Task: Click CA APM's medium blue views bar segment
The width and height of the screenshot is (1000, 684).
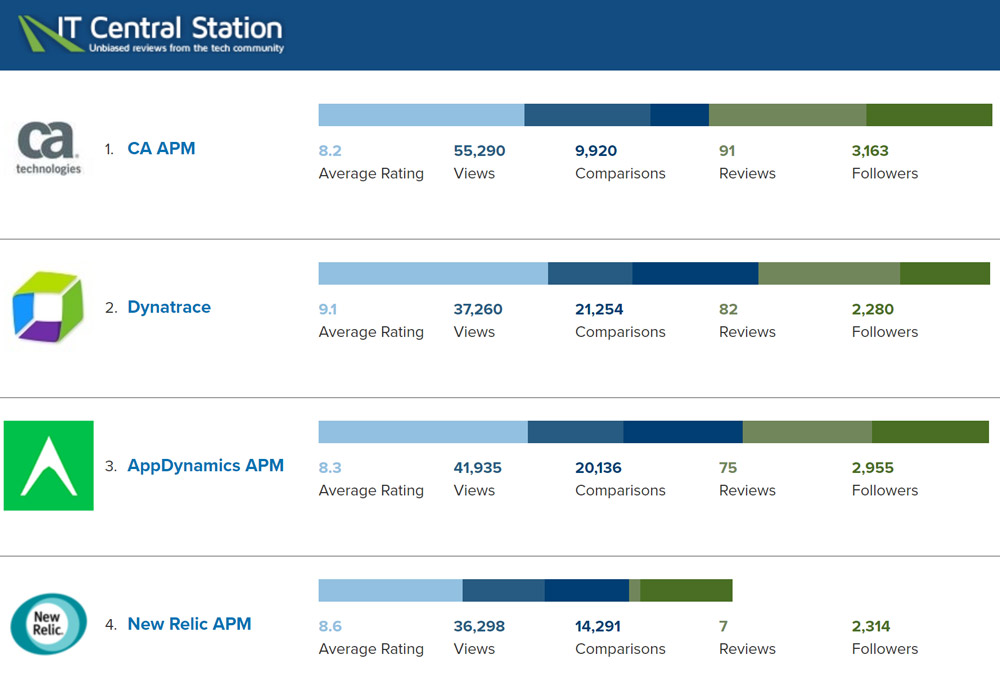Action: pyautogui.click(x=587, y=115)
